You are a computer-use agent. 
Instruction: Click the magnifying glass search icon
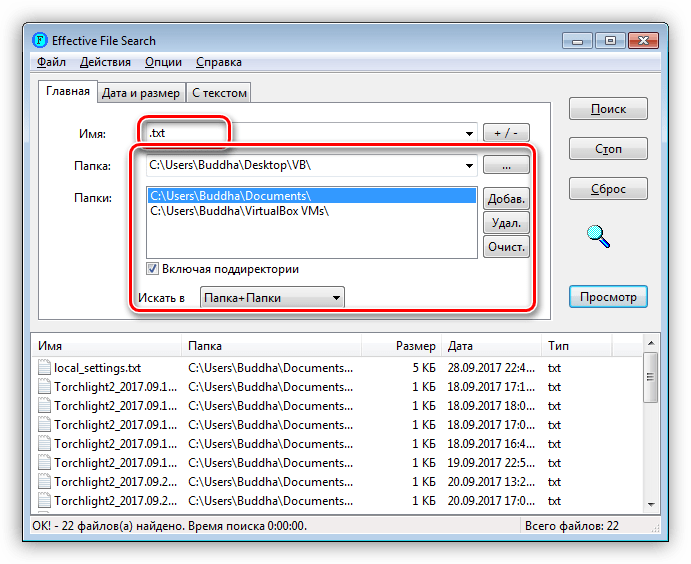(598, 237)
